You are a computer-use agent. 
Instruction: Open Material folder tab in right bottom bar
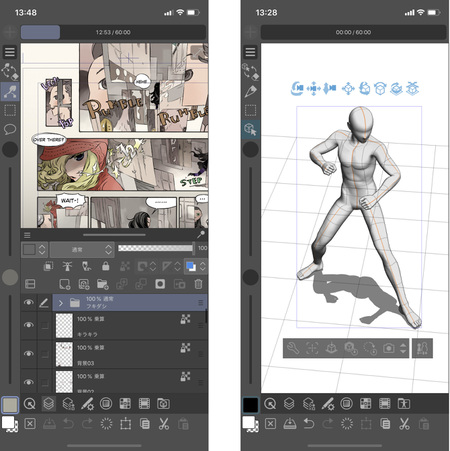[404, 404]
